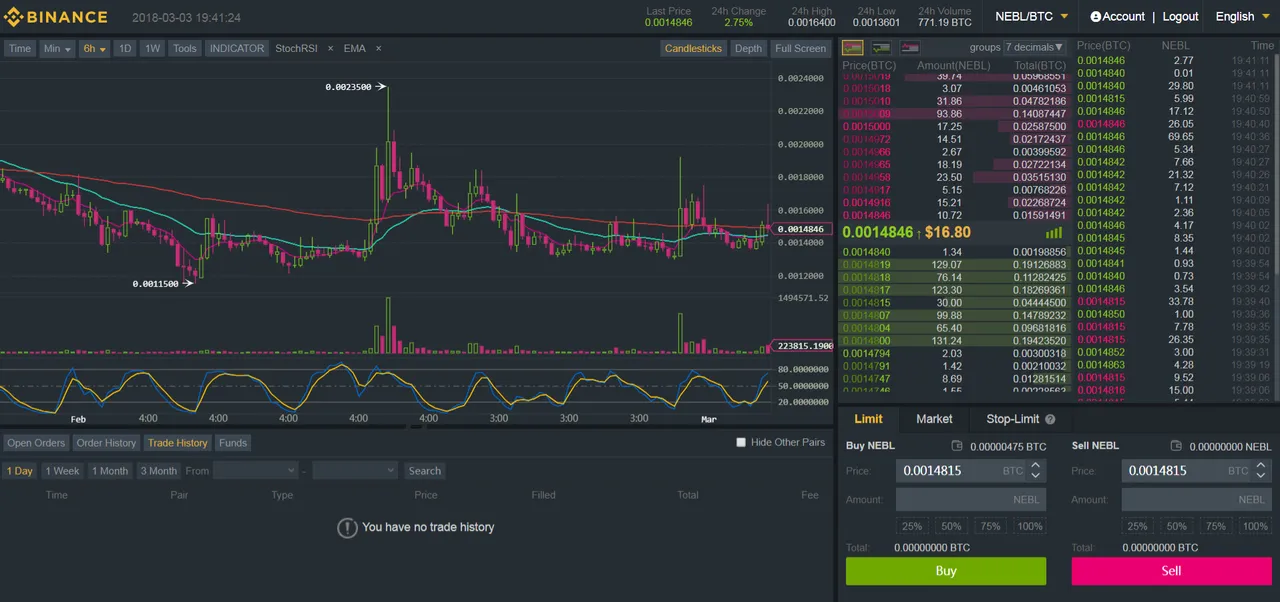Open the end date dropdown field
The width and height of the screenshot is (1280, 602).
355,471
